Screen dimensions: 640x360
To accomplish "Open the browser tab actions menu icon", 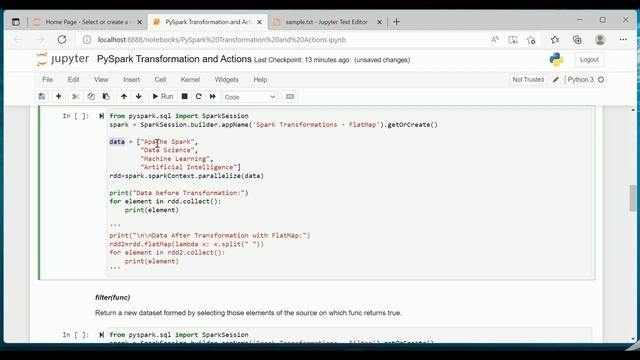I will coord(16,22).
